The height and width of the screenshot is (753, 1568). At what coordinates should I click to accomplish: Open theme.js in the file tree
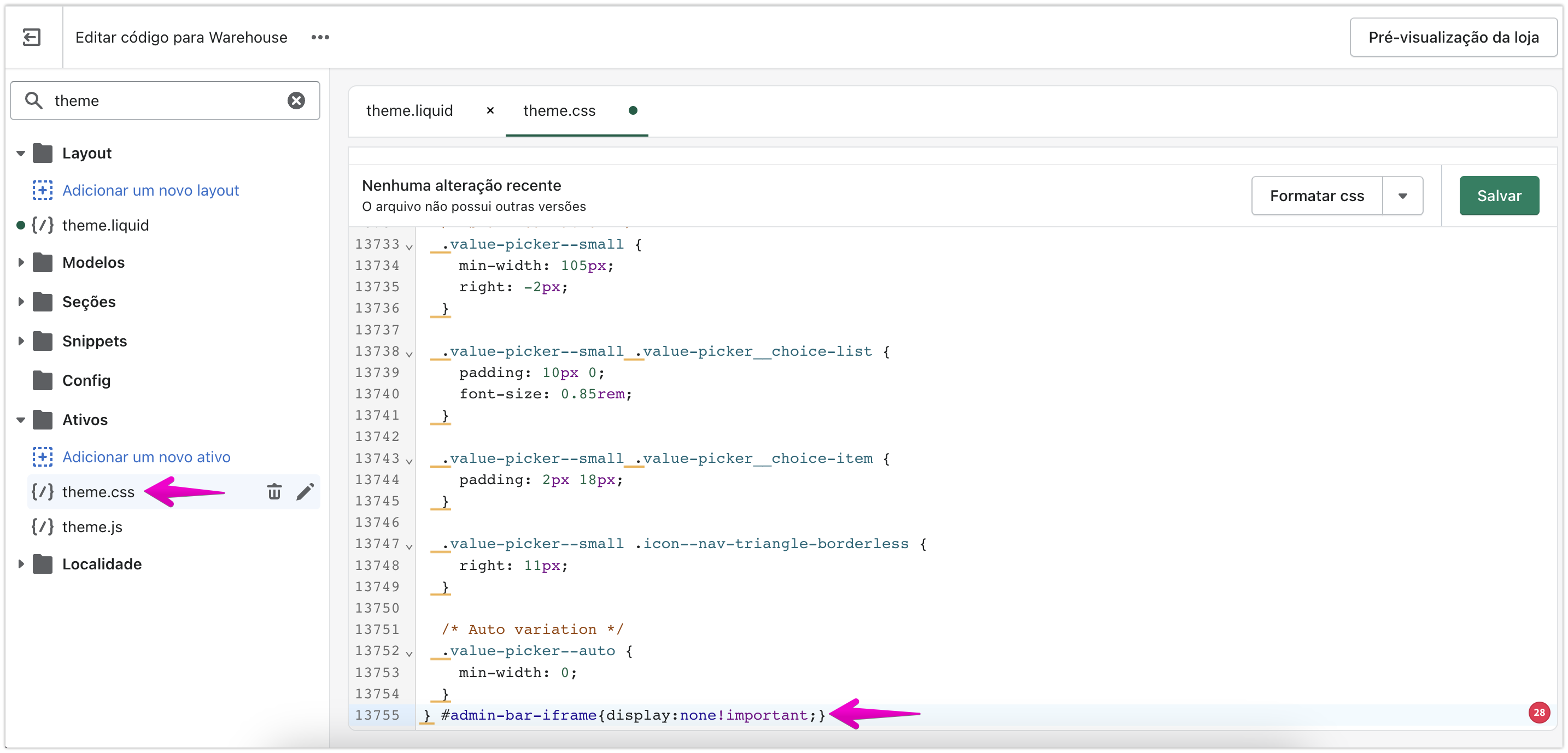pos(92,527)
